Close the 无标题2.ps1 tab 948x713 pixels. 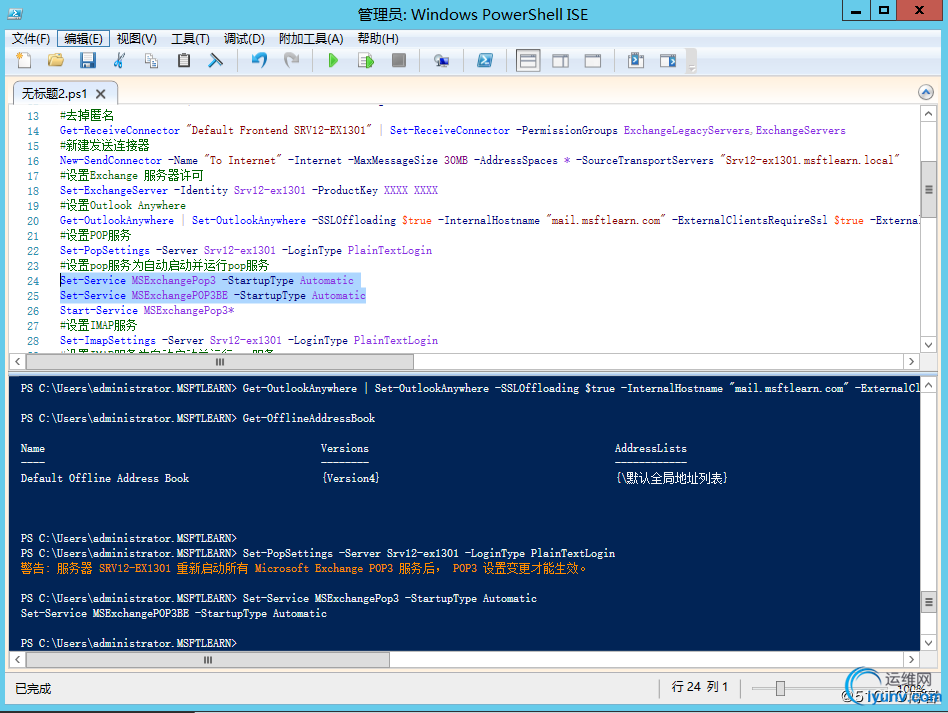coord(101,94)
